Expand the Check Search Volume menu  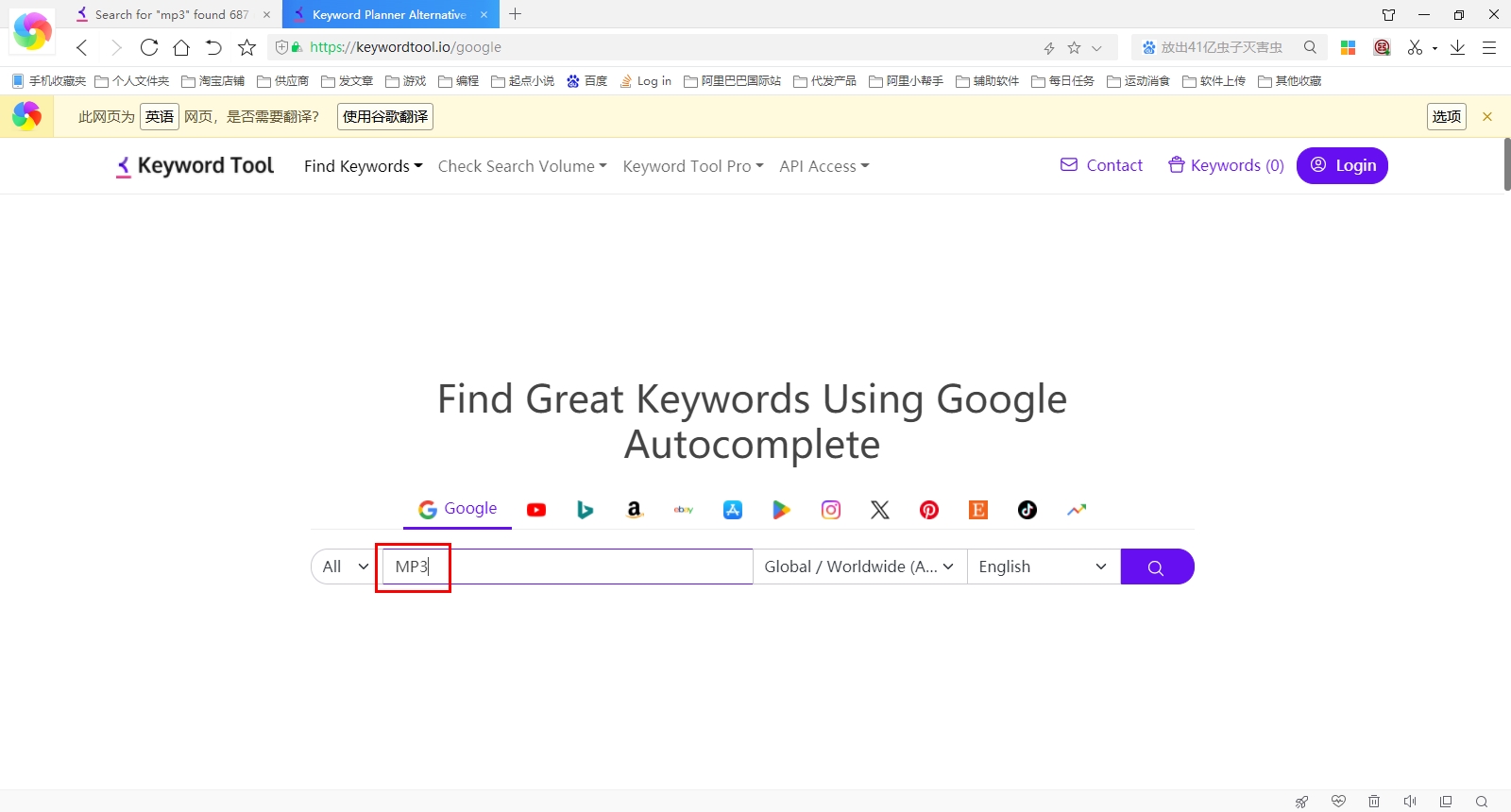(x=522, y=166)
